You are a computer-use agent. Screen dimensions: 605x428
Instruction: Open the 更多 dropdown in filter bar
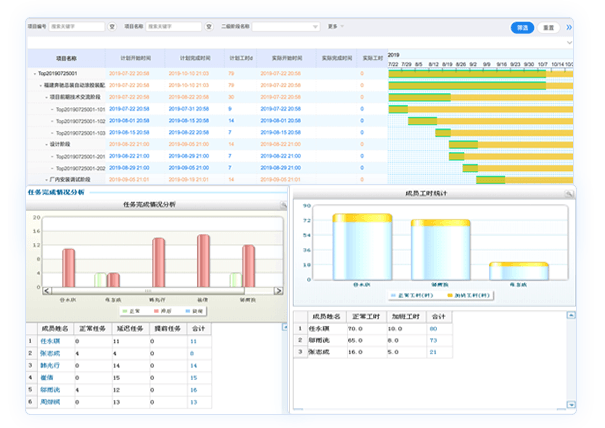click(335, 27)
